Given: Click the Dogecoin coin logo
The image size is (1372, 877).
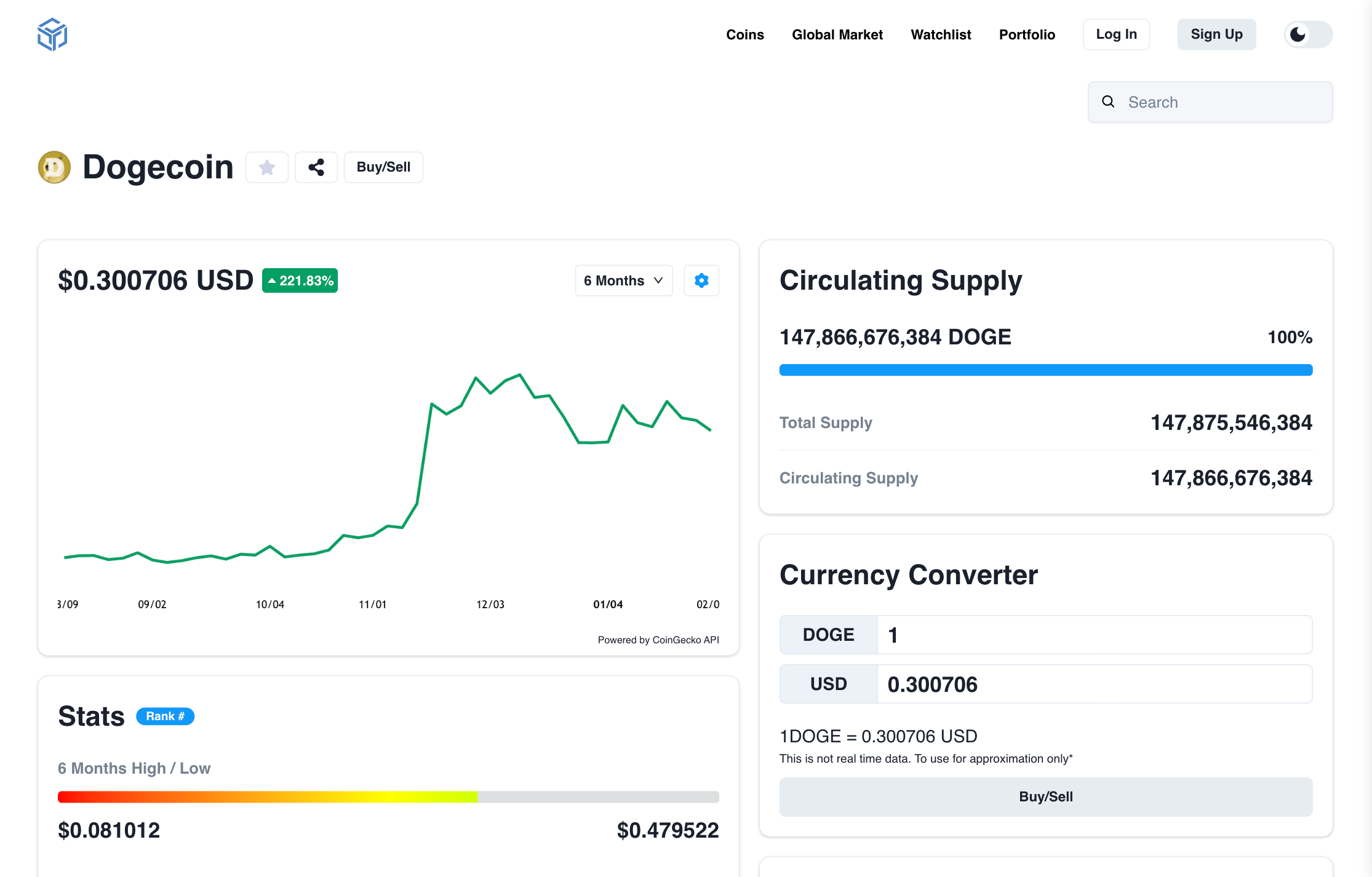Looking at the screenshot, I should (54, 167).
